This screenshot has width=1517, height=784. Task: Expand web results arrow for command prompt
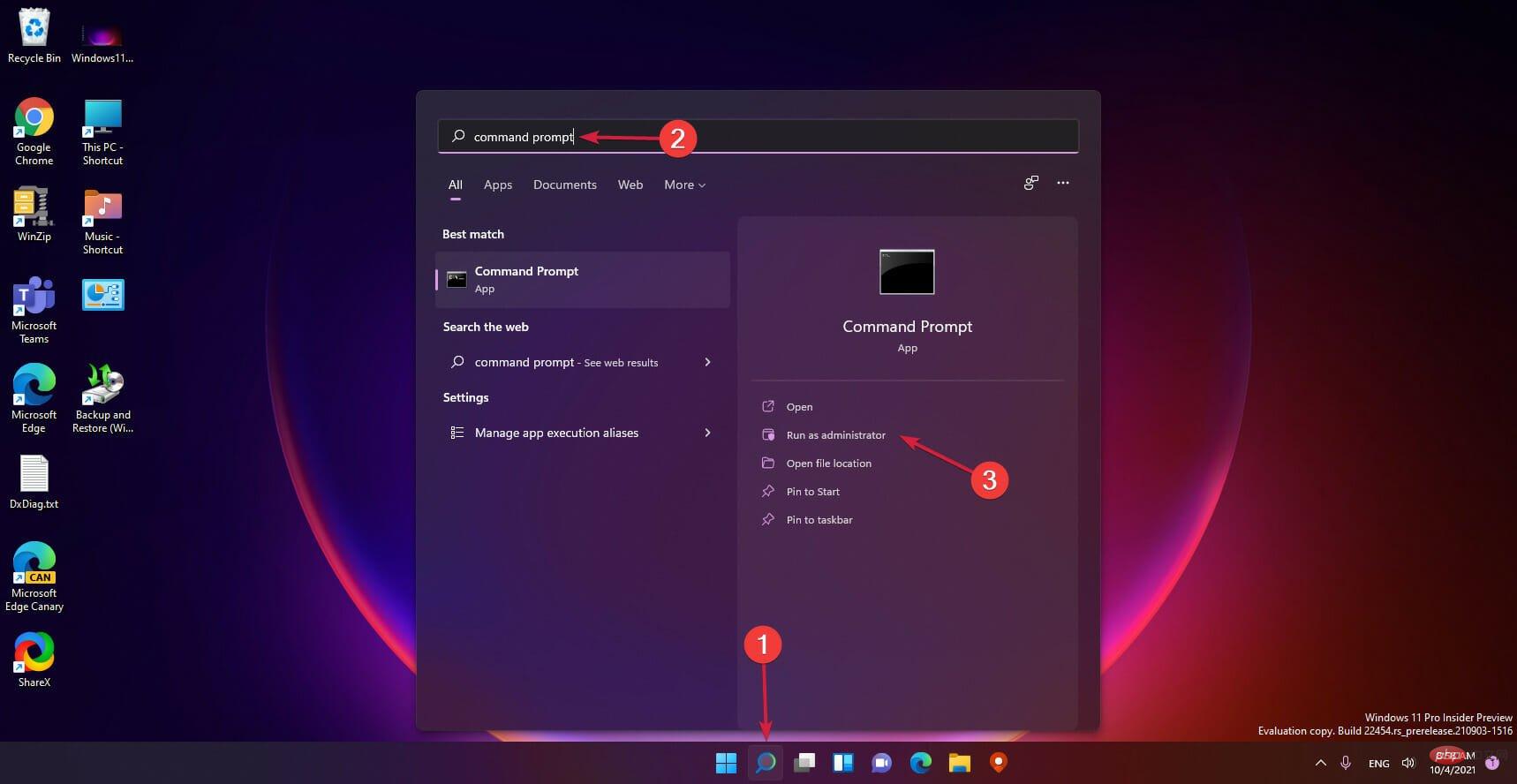pos(707,362)
